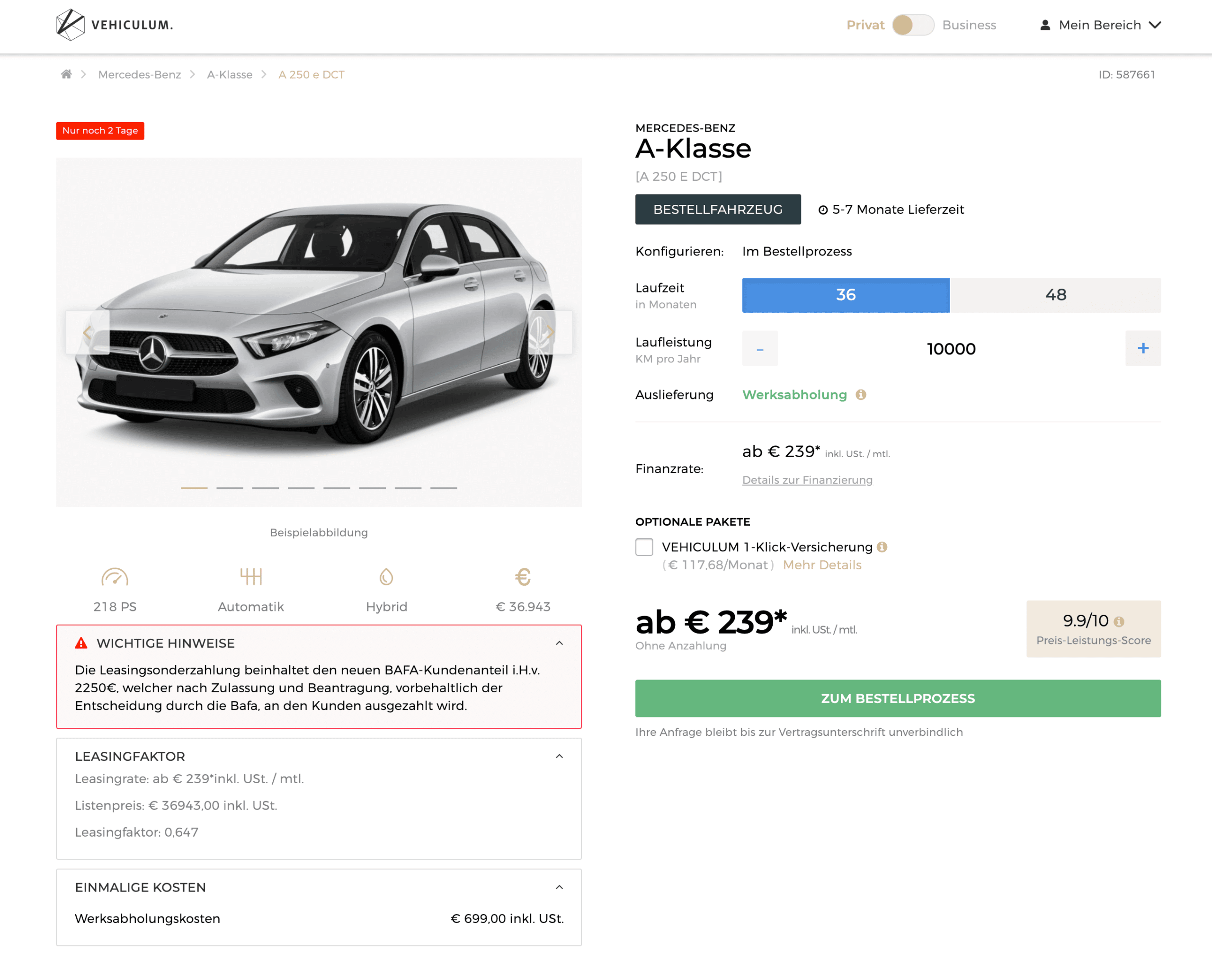Jump to fourth carousel image indicator
1212x980 pixels.
[x=301, y=488]
